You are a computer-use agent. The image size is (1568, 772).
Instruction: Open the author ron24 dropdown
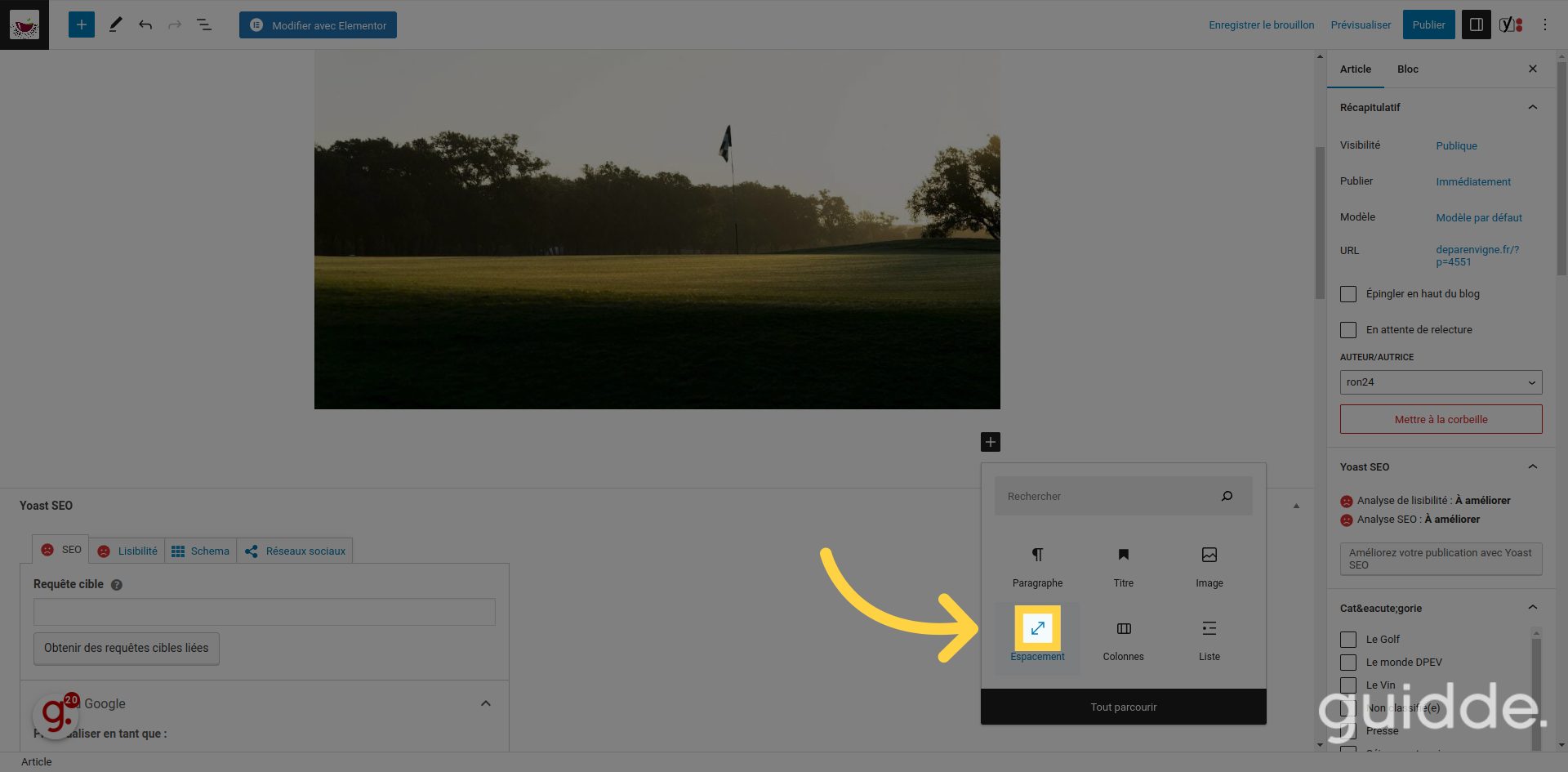click(1441, 382)
